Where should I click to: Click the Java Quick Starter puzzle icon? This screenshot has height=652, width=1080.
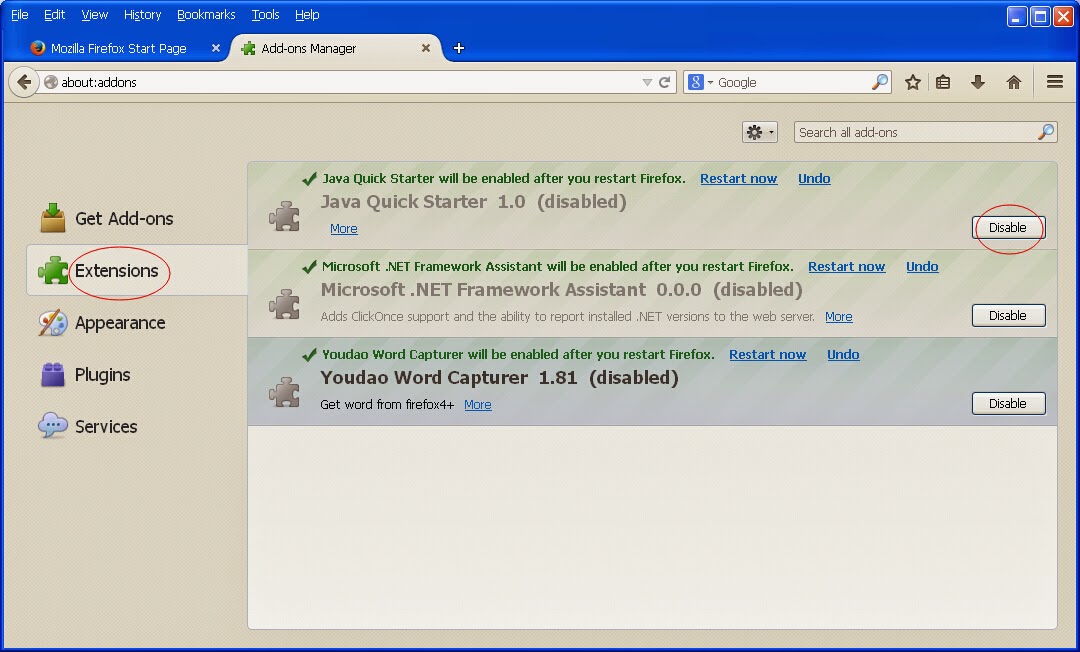click(284, 215)
